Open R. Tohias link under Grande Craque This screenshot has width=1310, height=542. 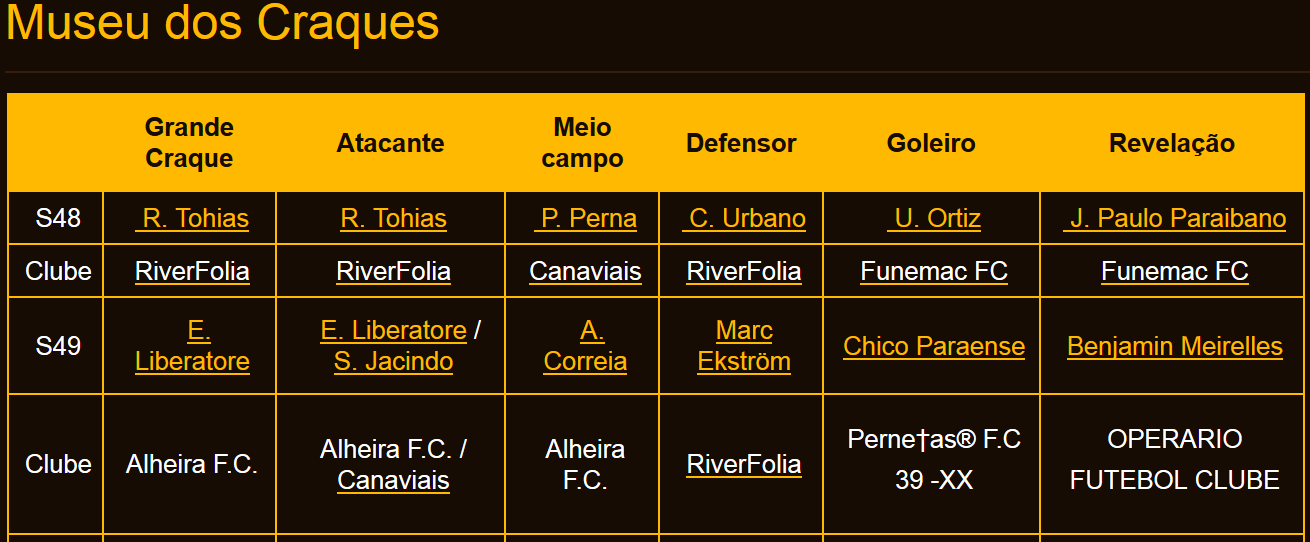click(192, 218)
